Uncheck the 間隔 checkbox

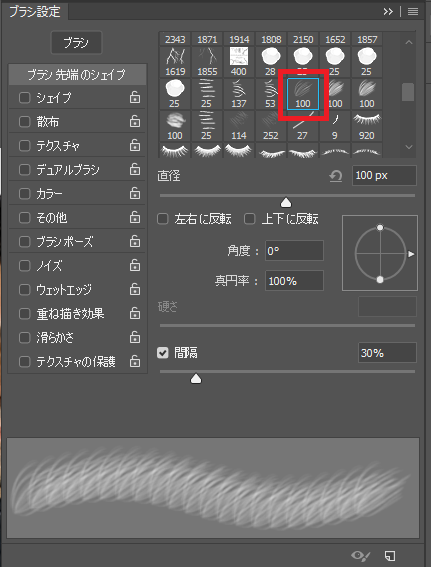pos(163,353)
